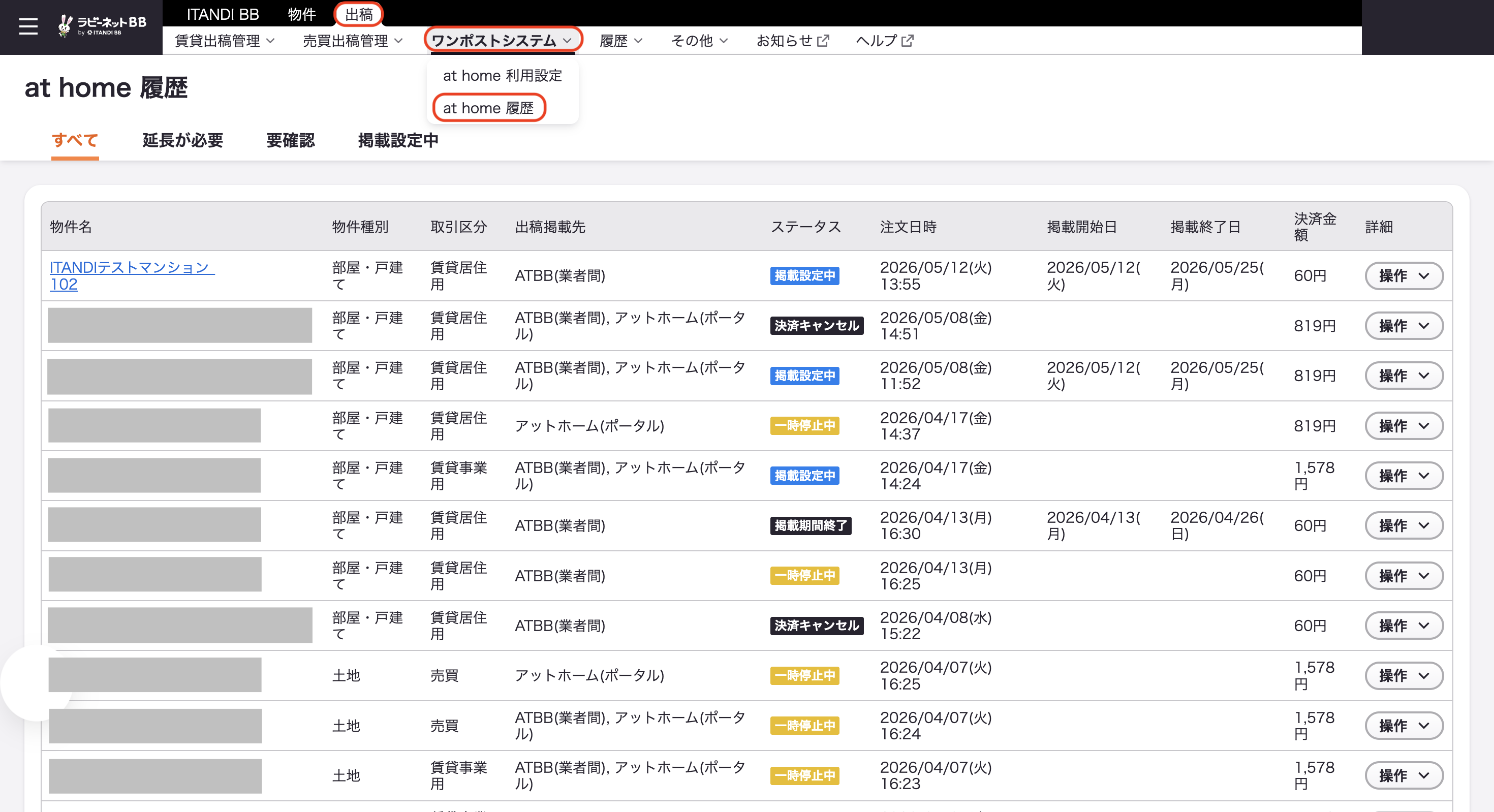Click 掲載設定中 status badge on 13:55 order
This screenshot has height=812, width=1494.
804,275
